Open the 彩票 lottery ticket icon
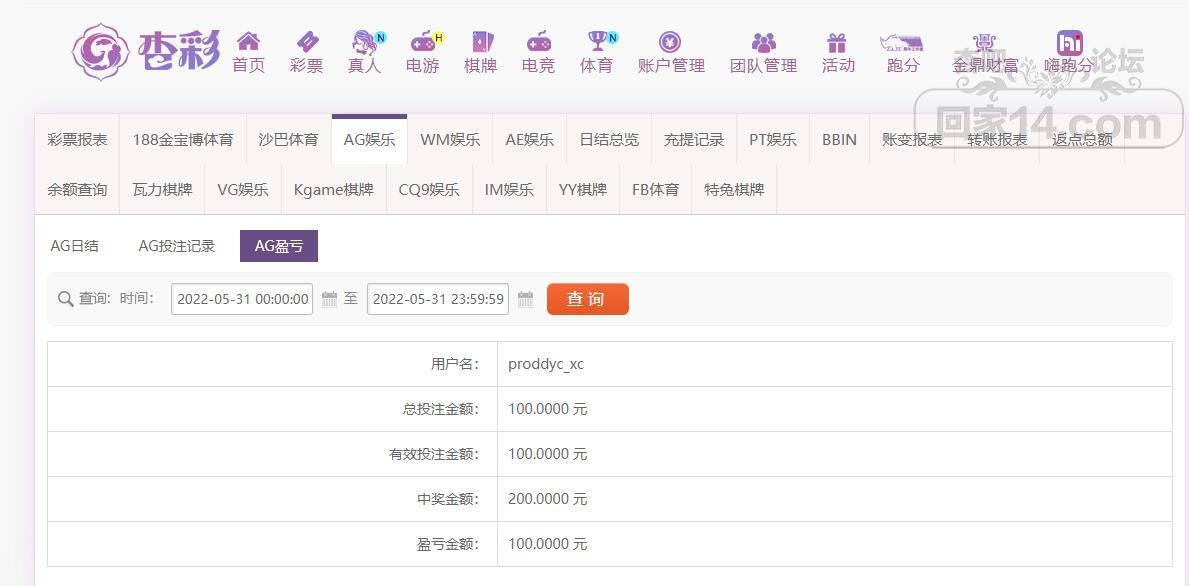 tap(306, 42)
